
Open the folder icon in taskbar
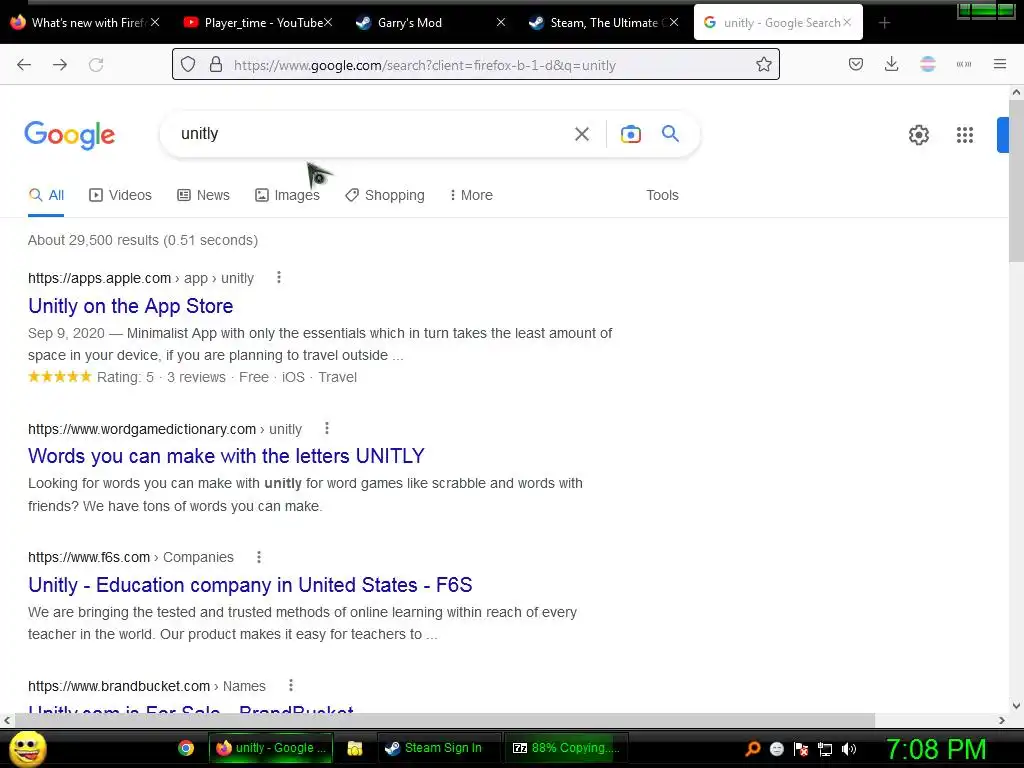click(355, 748)
